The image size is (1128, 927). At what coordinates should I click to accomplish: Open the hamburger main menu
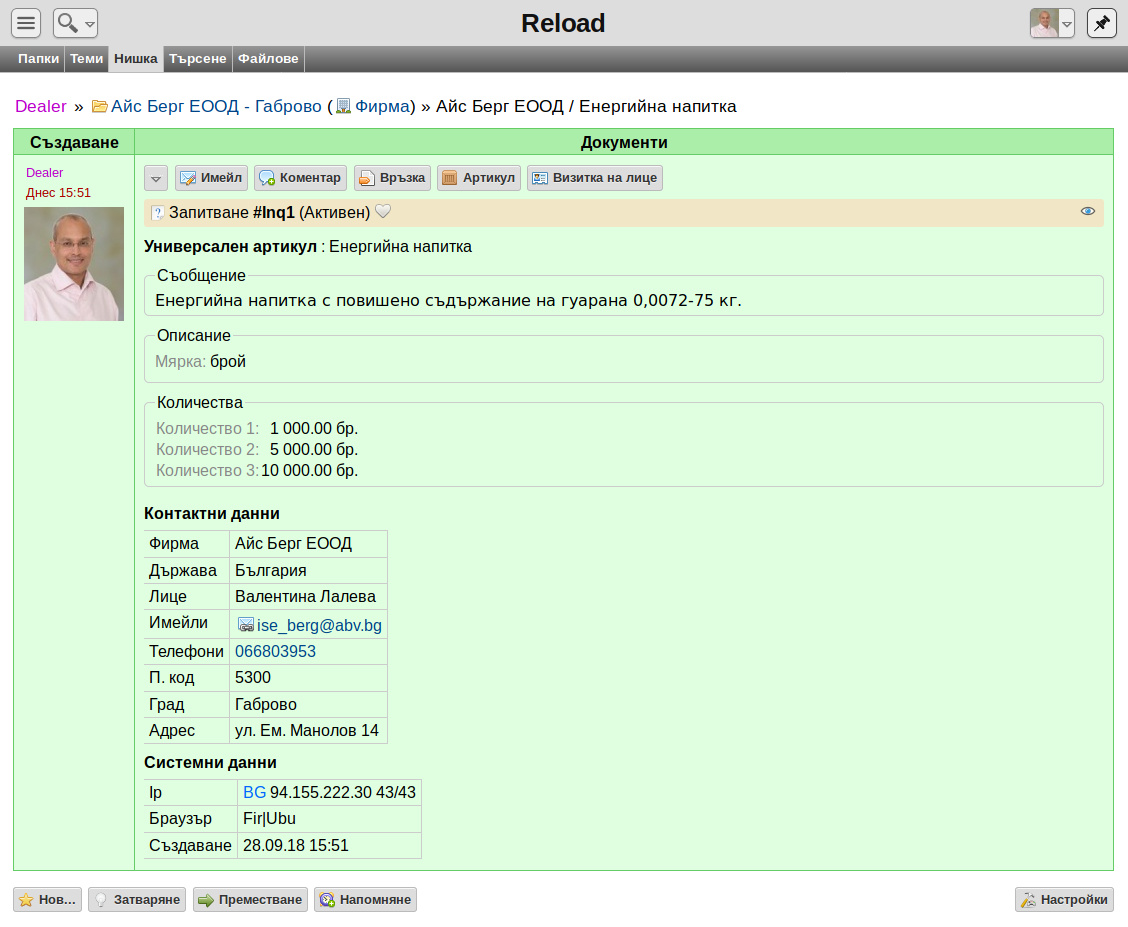[26, 23]
